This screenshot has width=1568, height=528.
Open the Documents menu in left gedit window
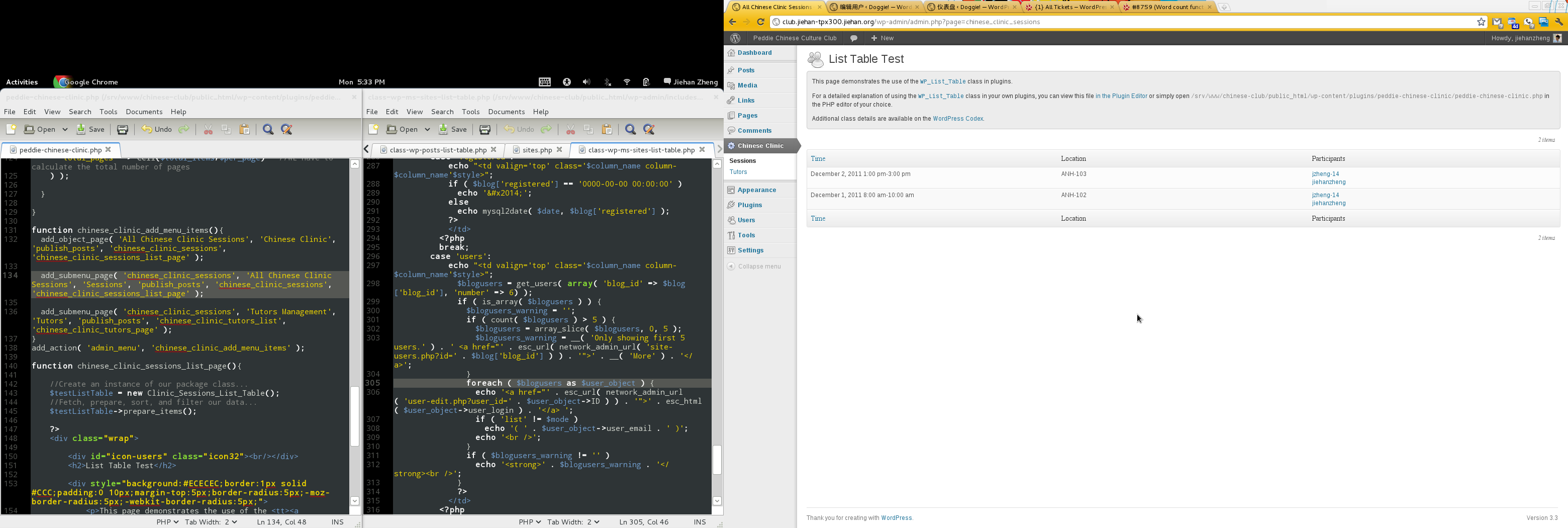coord(144,112)
